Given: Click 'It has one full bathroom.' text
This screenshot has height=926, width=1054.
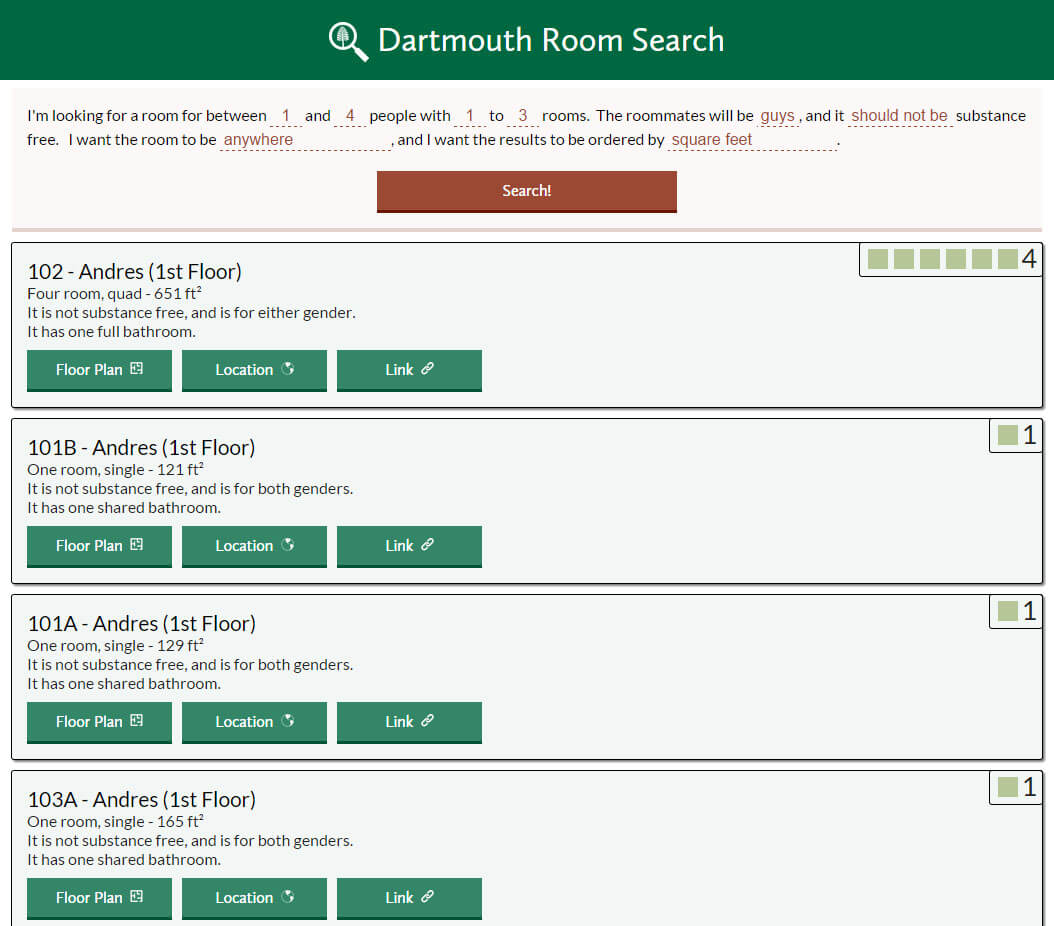Looking at the screenshot, I should (112, 332).
